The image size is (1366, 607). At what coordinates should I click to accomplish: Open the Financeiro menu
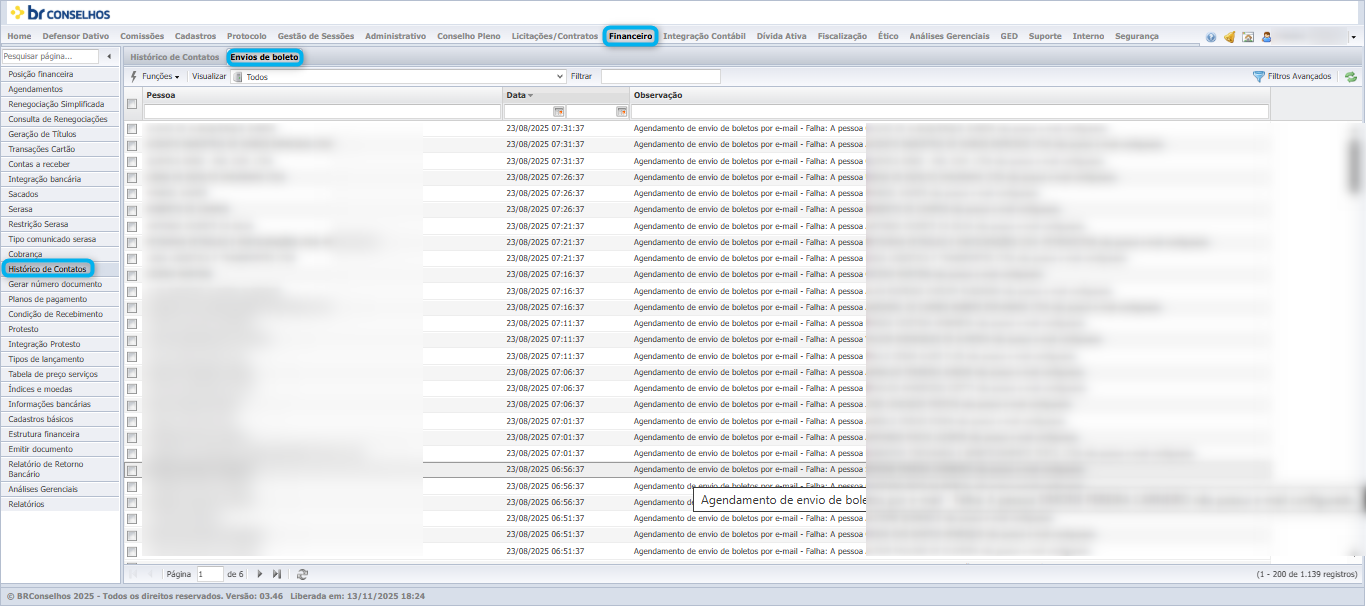click(630, 36)
